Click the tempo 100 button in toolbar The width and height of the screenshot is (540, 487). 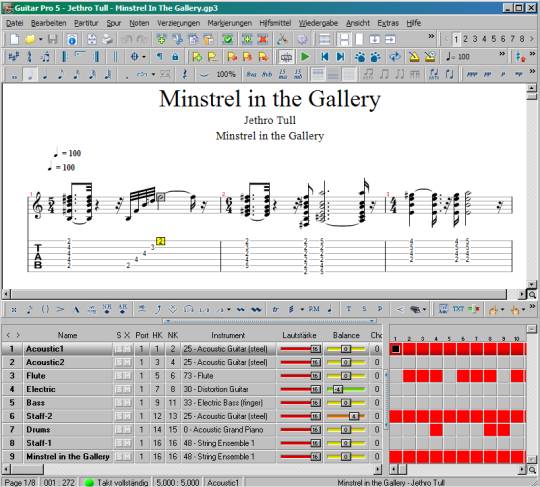coord(458,57)
